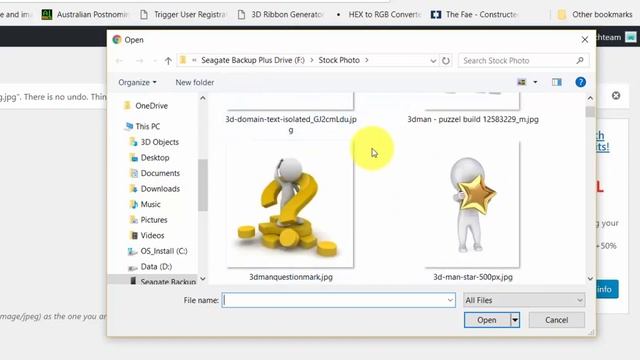Open the split arrow beside Open button

[515, 320]
